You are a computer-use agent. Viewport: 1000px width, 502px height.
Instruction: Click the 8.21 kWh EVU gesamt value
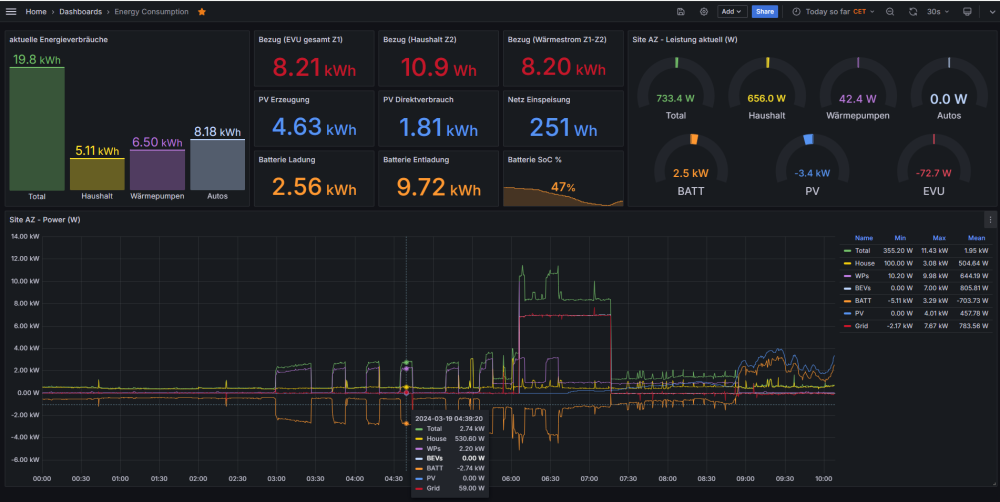tap(314, 67)
